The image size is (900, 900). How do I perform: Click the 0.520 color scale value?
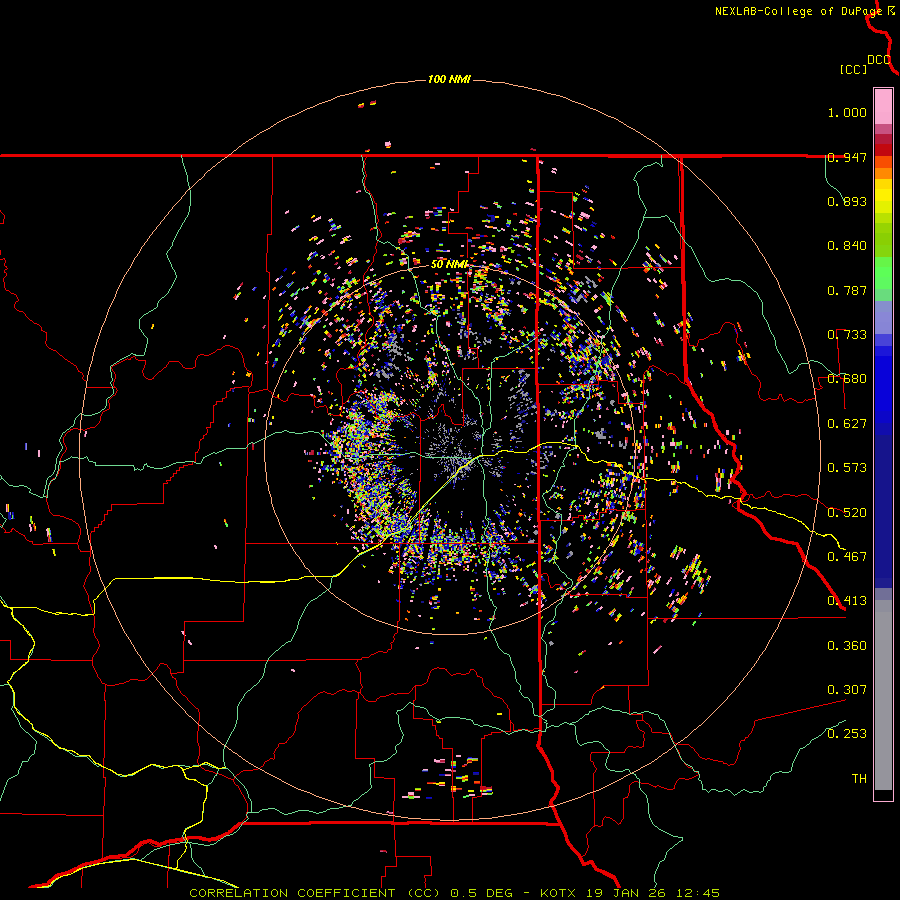pyautogui.click(x=847, y=513)
